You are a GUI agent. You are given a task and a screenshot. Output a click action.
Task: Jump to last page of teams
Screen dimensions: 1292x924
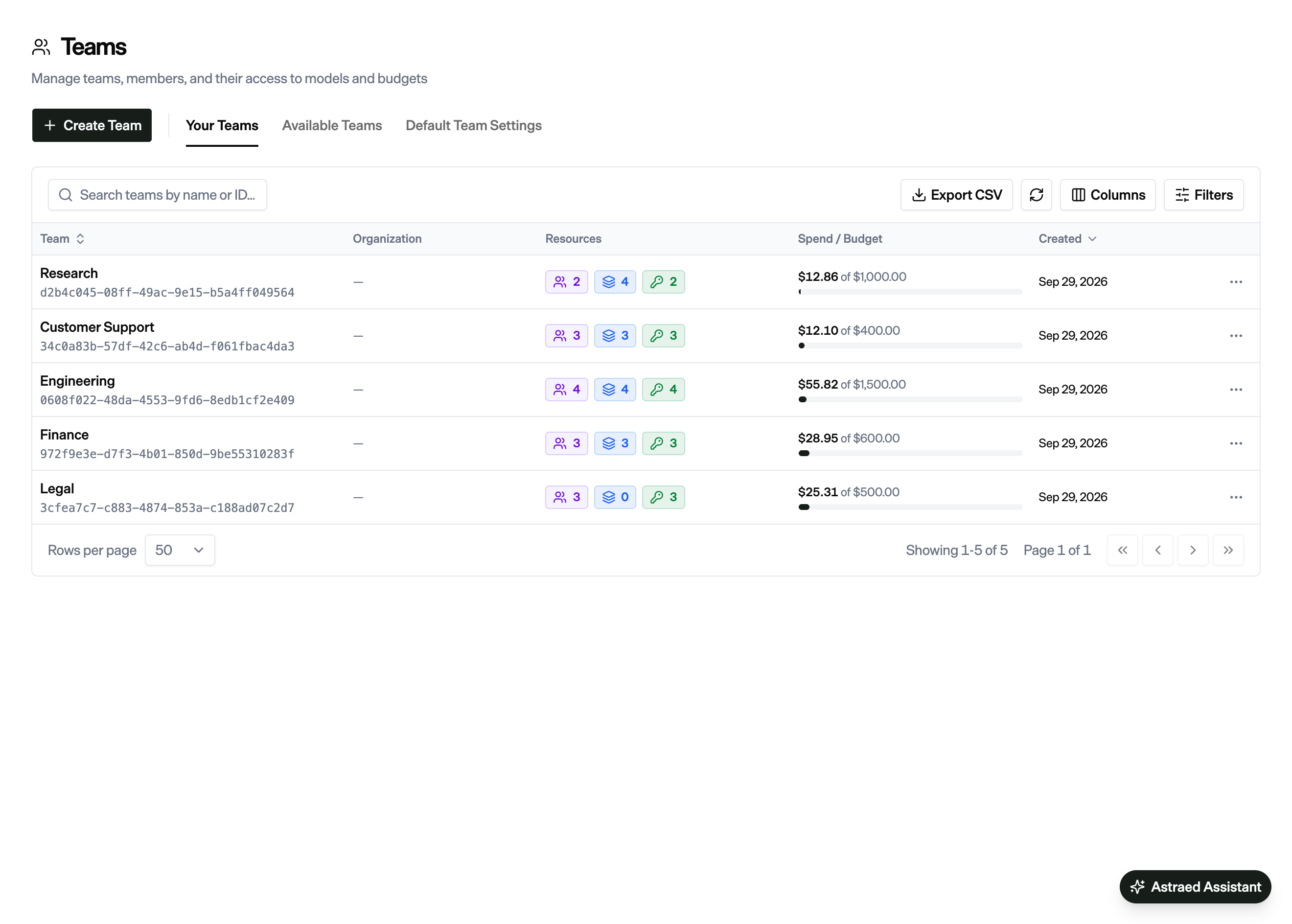(1228, 550)
